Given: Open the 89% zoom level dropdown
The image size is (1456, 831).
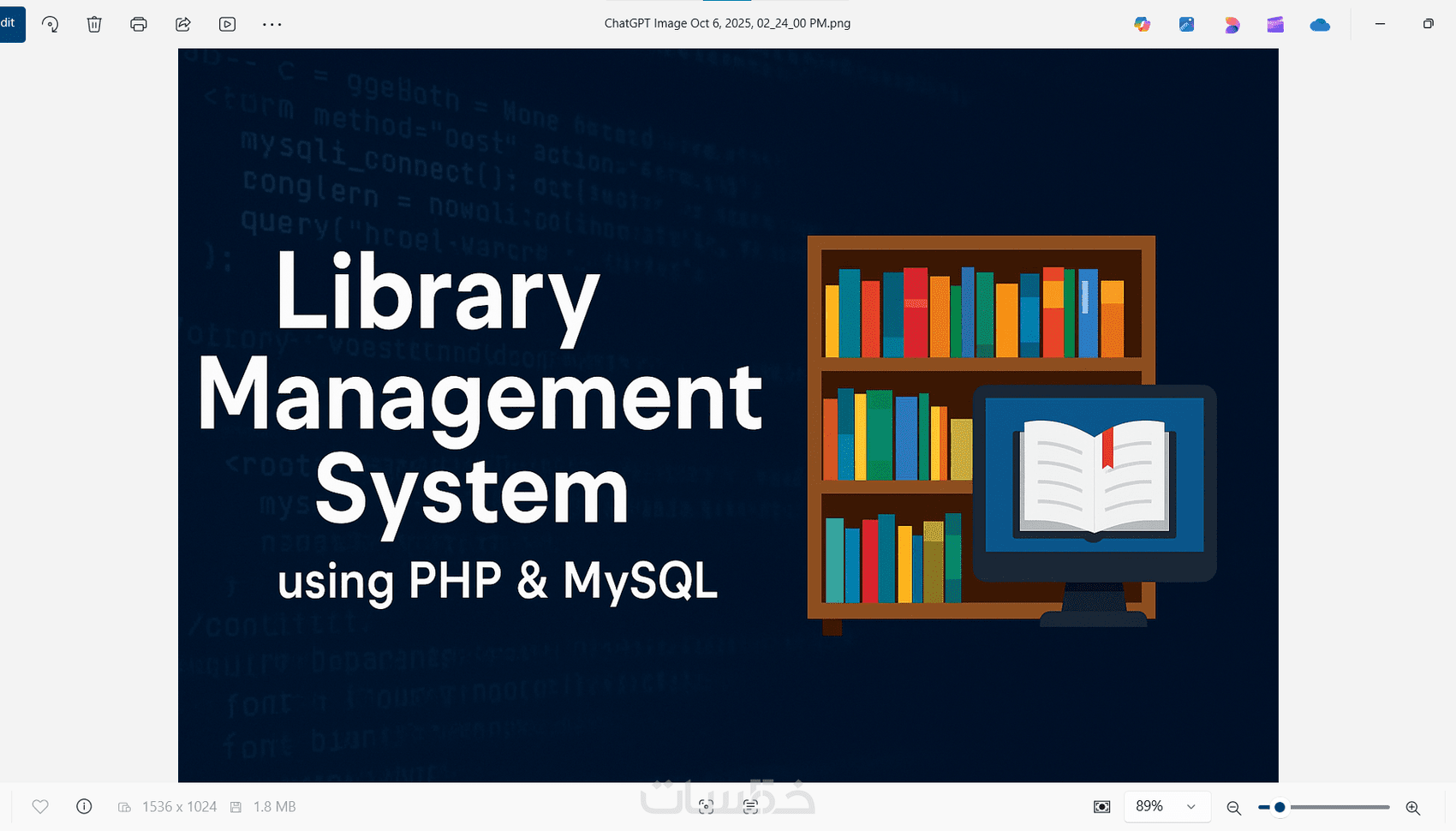Looking at the screenshot, I should 1167,806.
